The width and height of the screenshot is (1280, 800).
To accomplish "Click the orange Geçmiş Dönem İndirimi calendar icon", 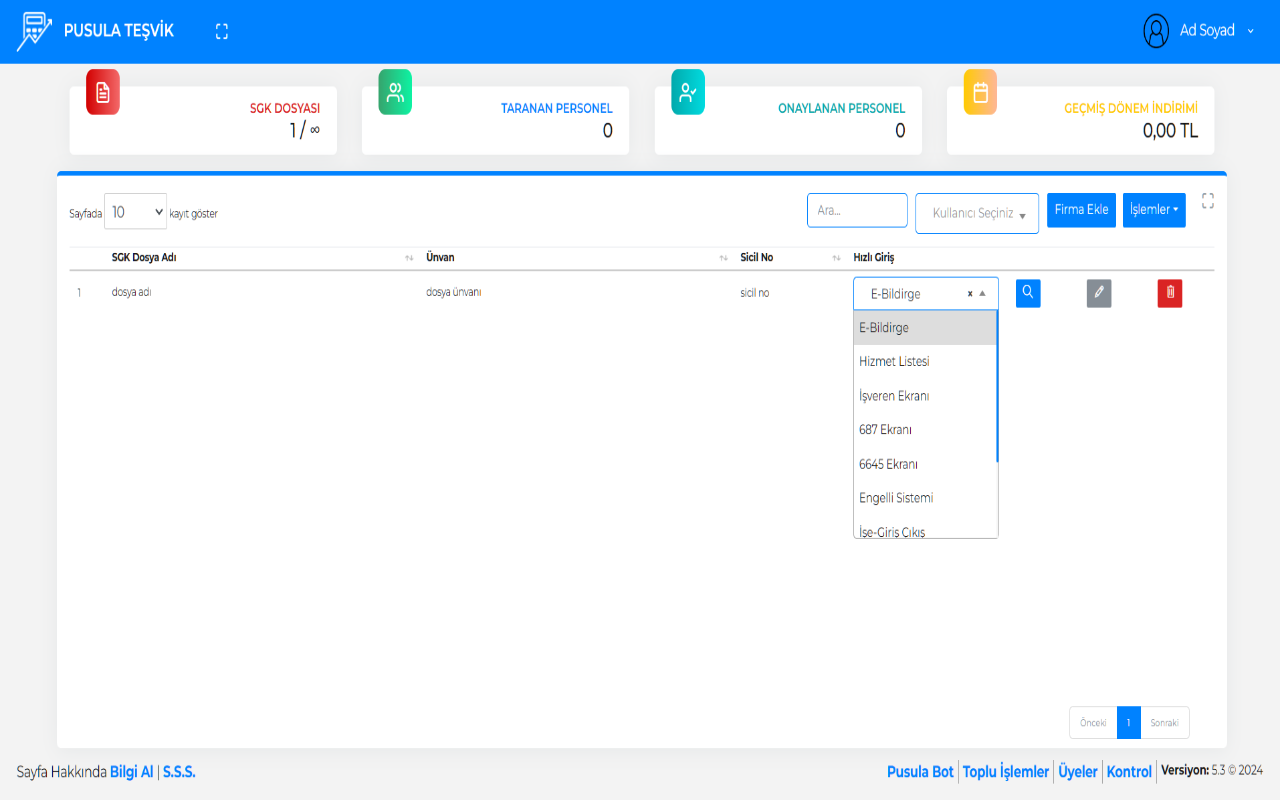I will click(980, 92).
